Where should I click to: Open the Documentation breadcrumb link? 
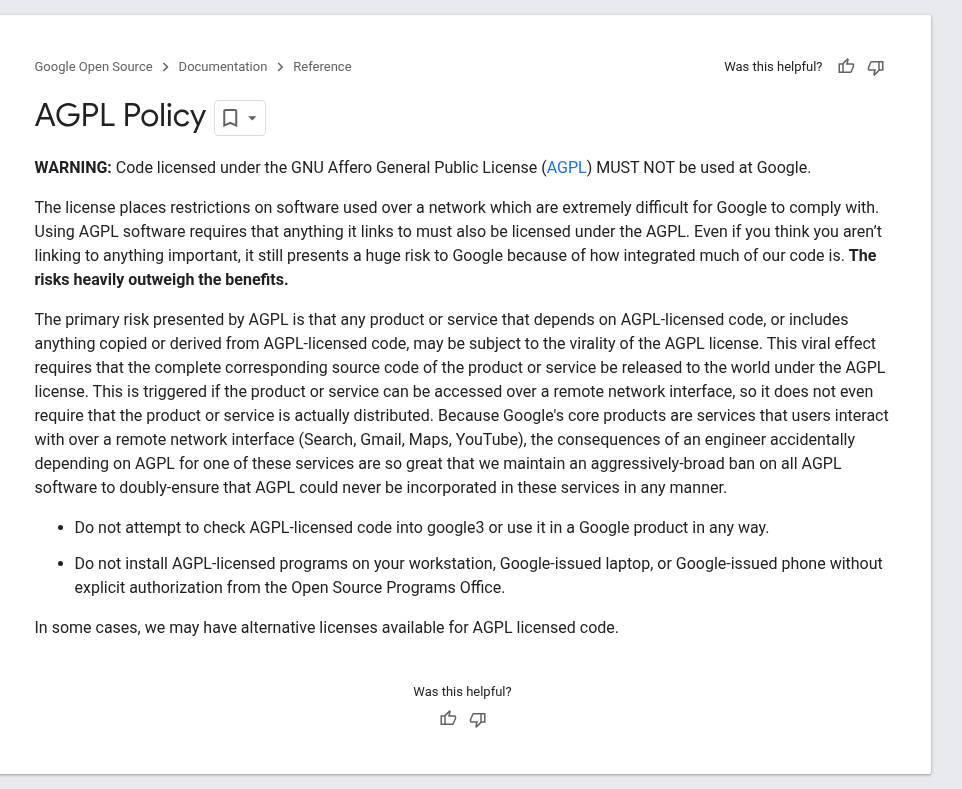pyautogui.click(x=223, y=66)
